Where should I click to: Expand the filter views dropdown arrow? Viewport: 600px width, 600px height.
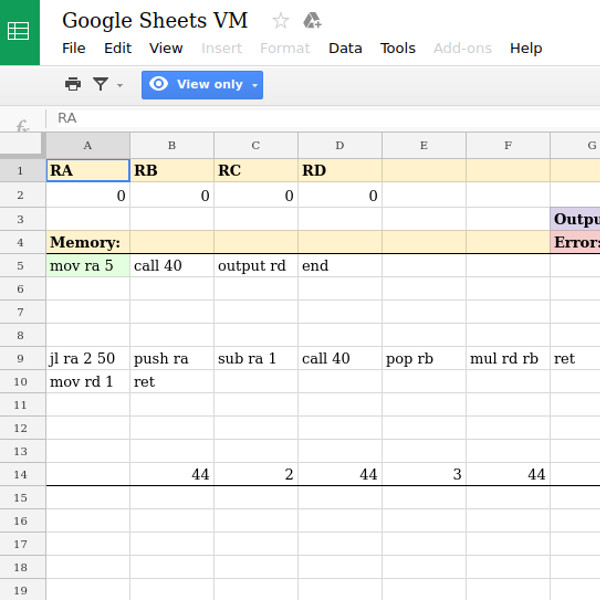point(120,86)
